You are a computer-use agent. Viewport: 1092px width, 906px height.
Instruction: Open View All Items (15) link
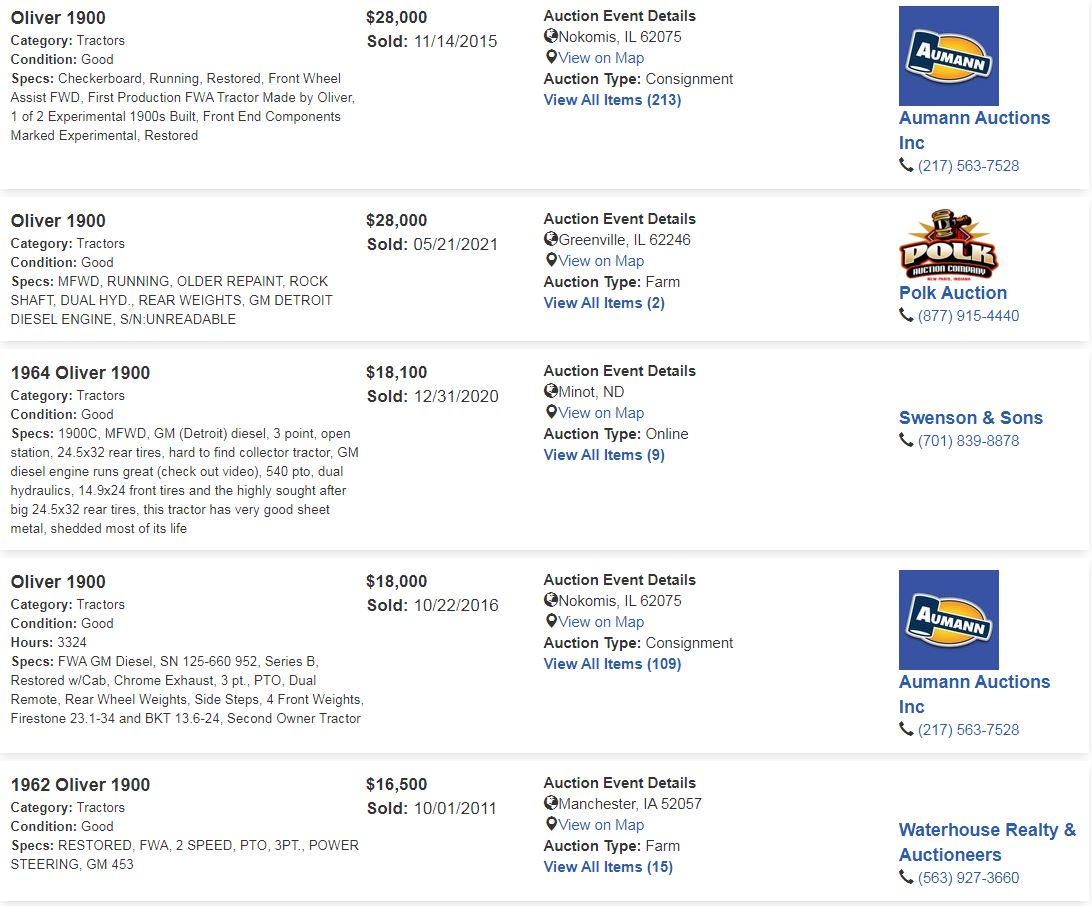tap(608, 867)
